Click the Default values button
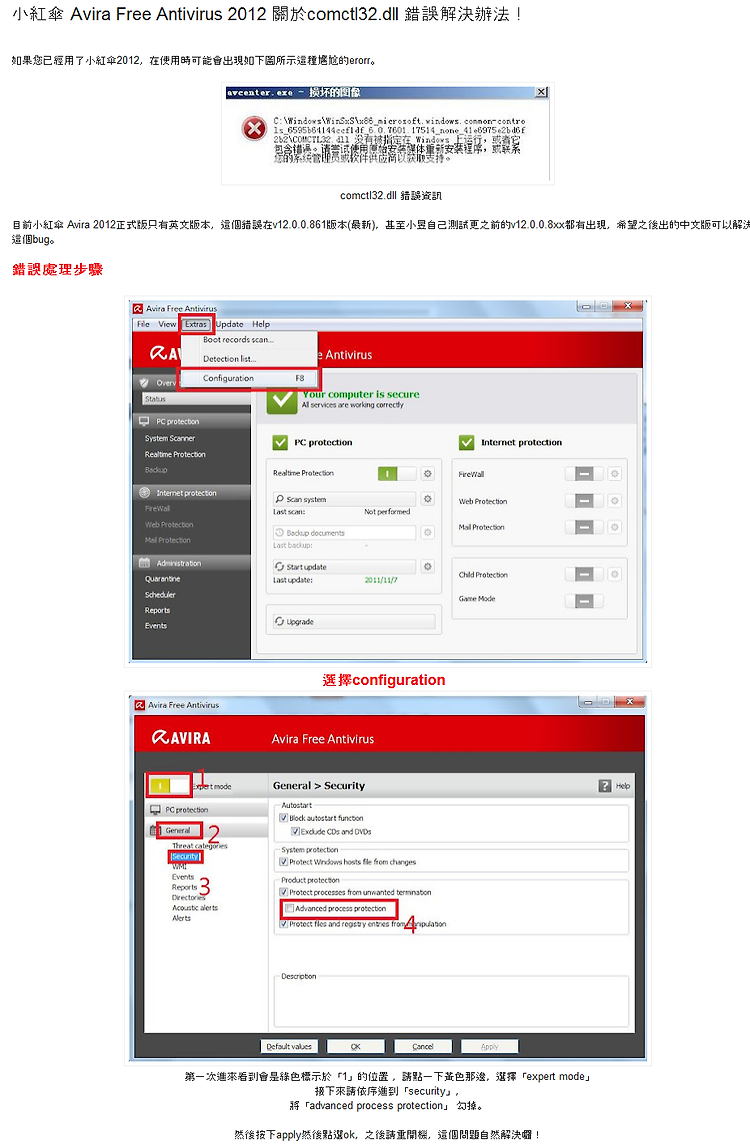 (x=289, y=1046)
